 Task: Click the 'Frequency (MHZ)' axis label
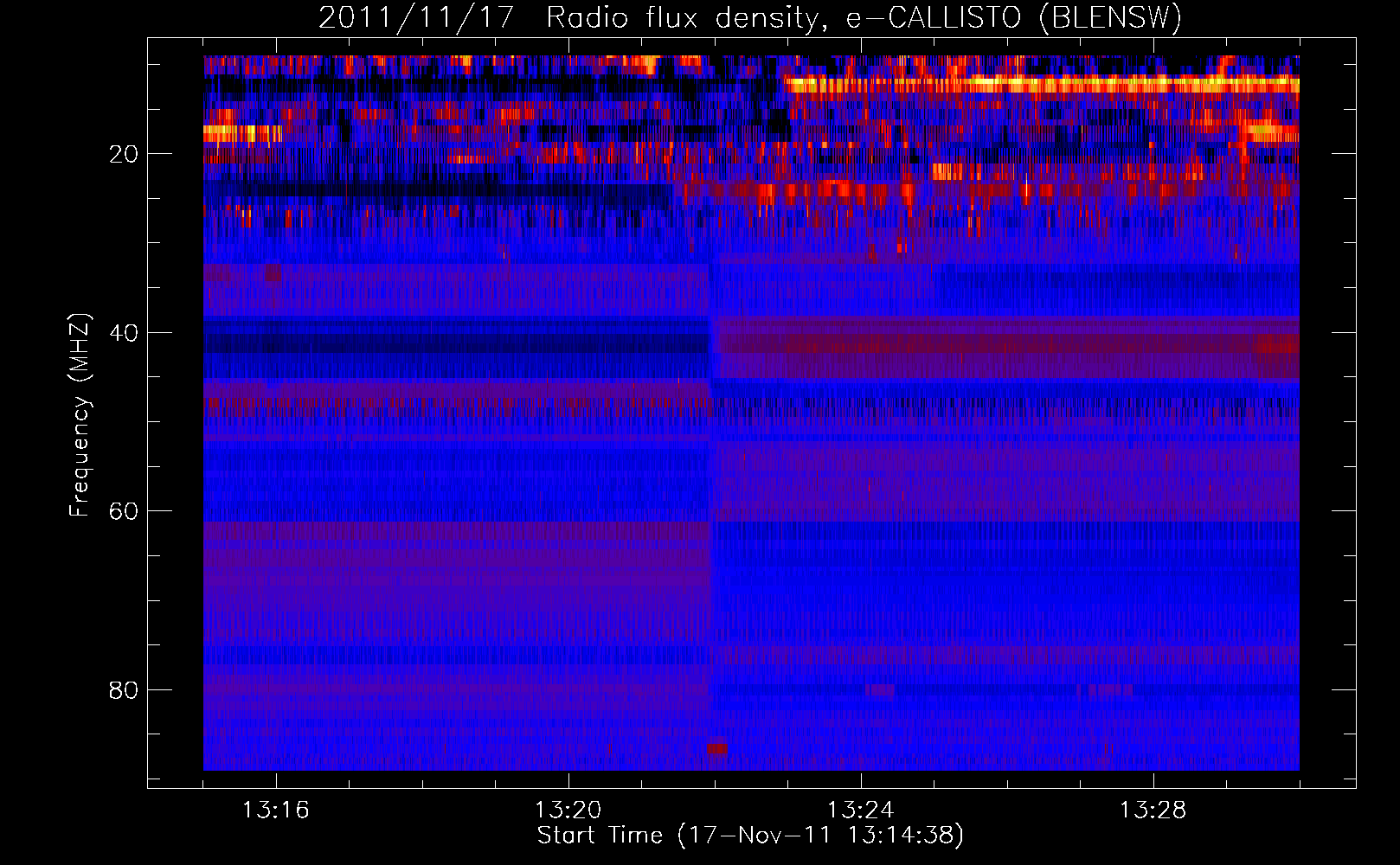80,415
